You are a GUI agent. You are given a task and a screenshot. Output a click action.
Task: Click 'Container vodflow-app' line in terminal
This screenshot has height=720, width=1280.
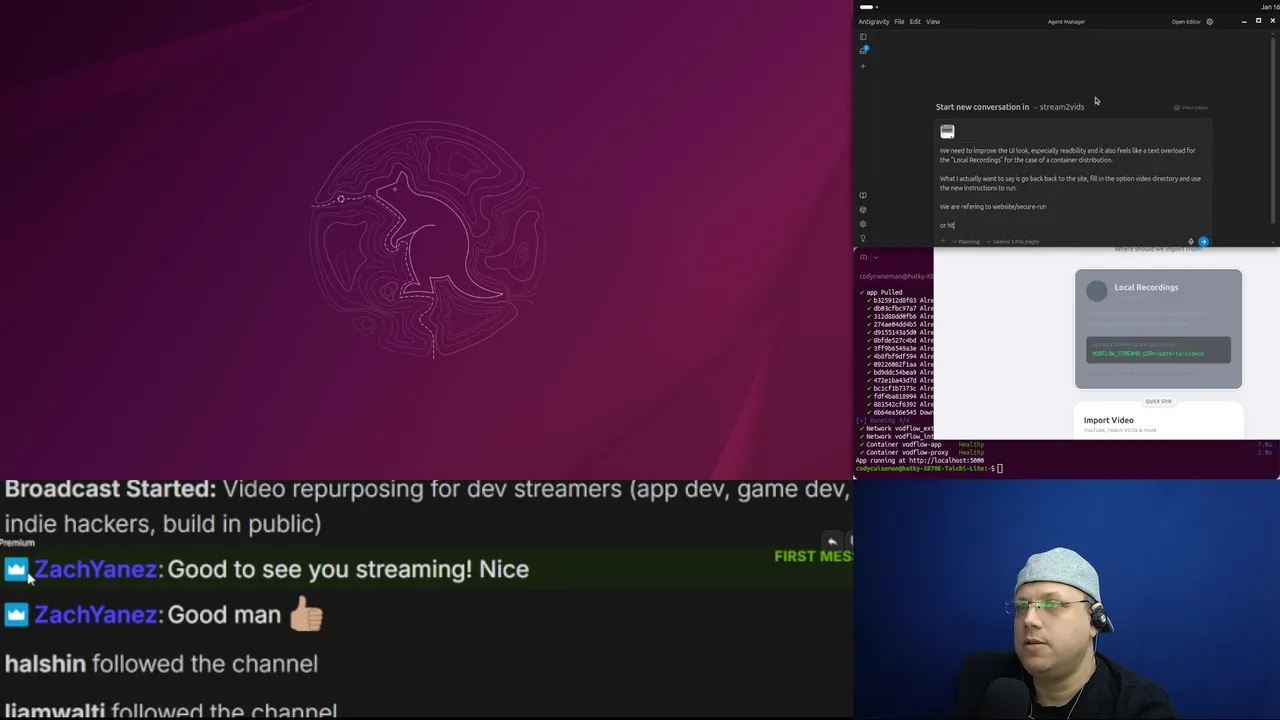(920, 444)
